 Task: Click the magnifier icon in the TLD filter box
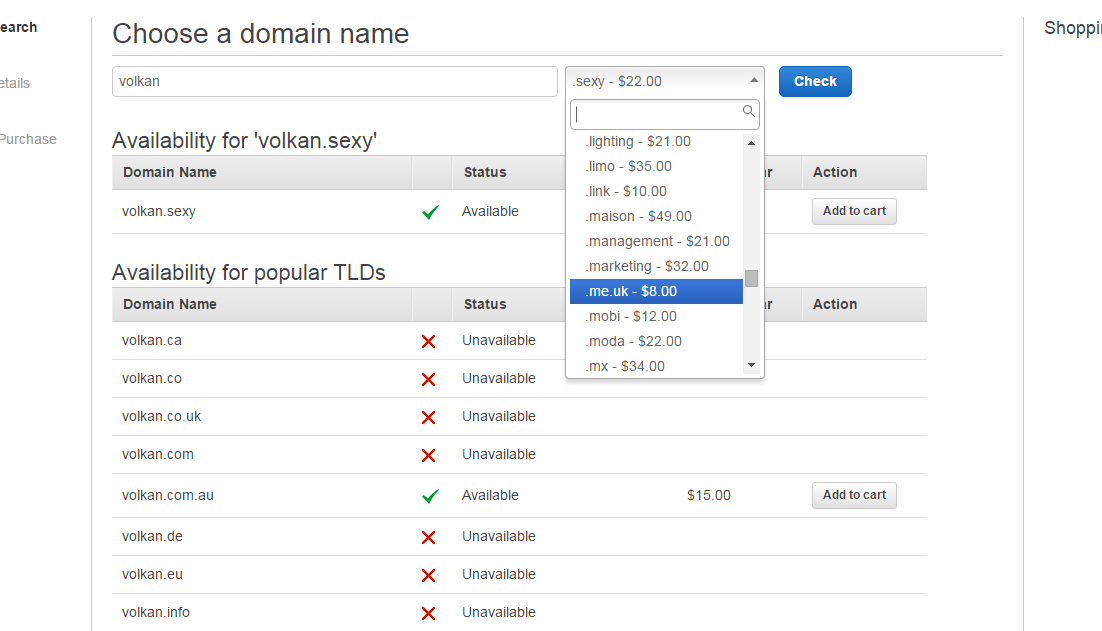(x=749, y=112)
